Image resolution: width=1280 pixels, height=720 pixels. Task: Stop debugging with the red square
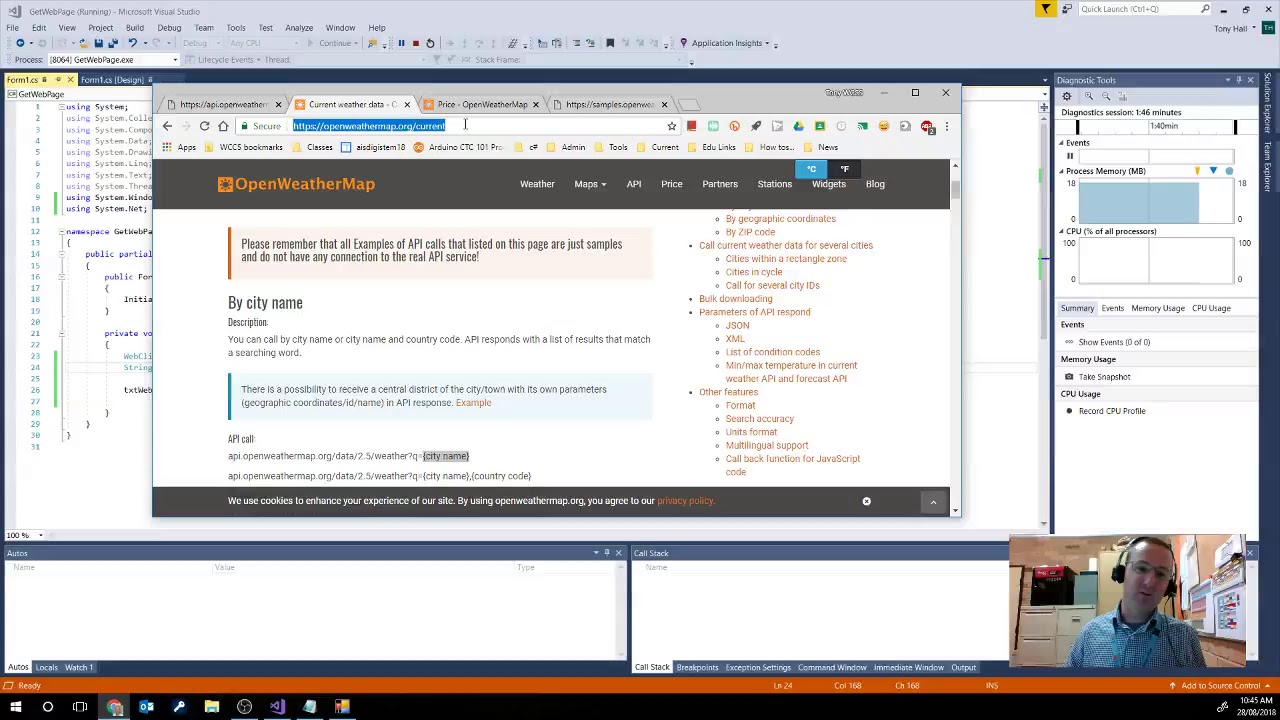415,43
